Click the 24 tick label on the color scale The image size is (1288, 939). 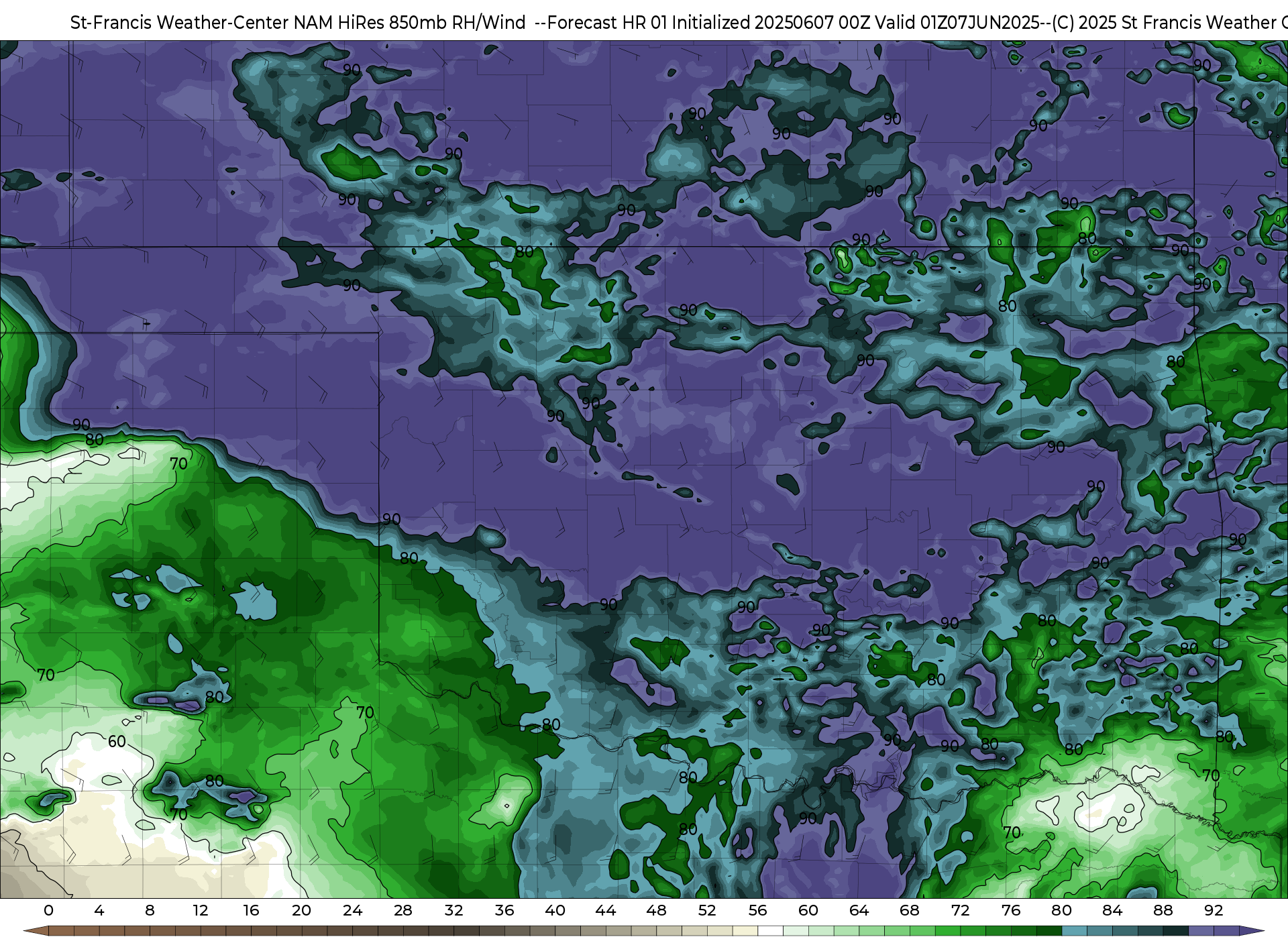click(x=352, y=910)
